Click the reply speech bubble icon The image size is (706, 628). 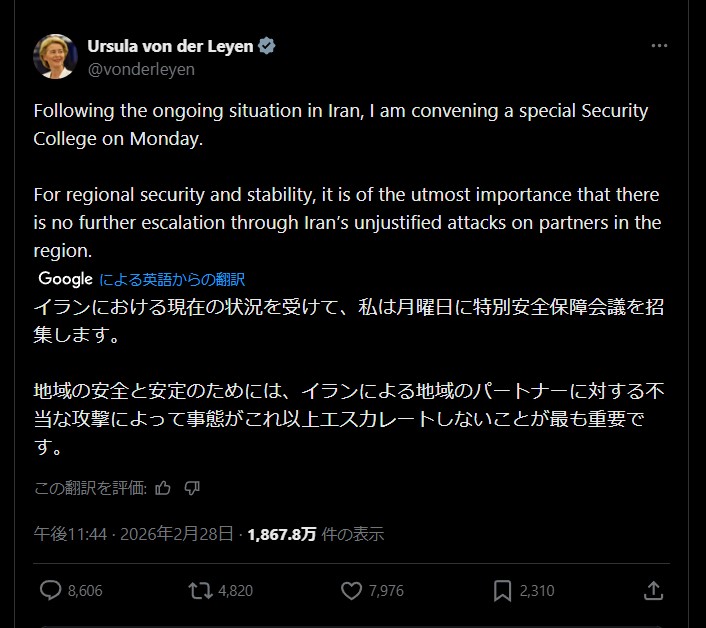[x=51, y=590]
